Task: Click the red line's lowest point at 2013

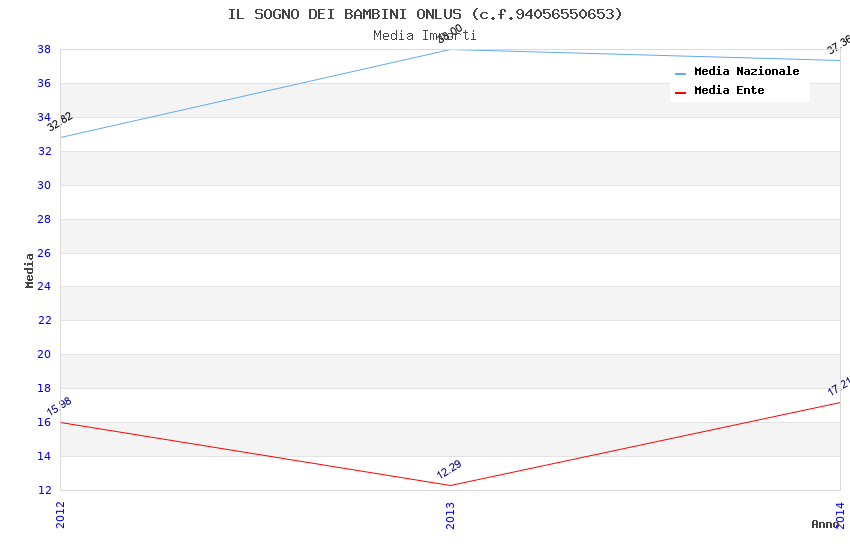Action: [x=450, y=486]
